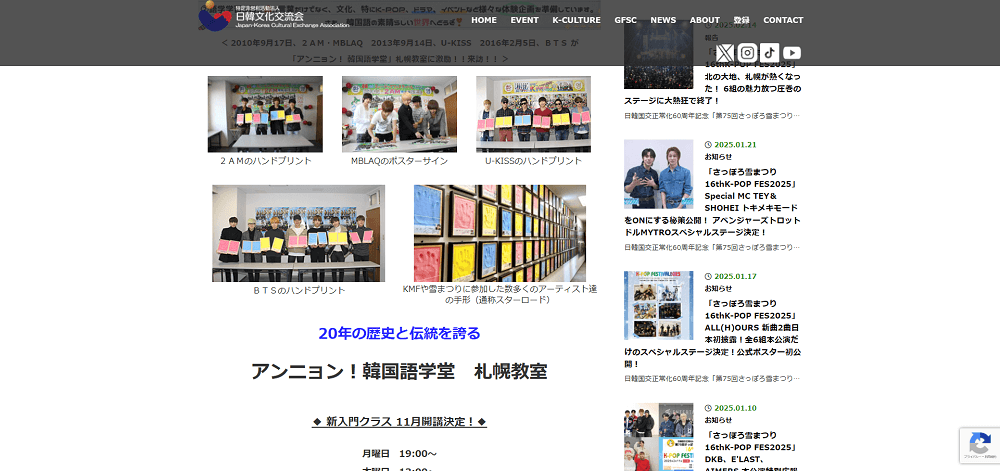
Task: Click the caption 'BTSのハンドプリント'
Action: pos(298,291)
